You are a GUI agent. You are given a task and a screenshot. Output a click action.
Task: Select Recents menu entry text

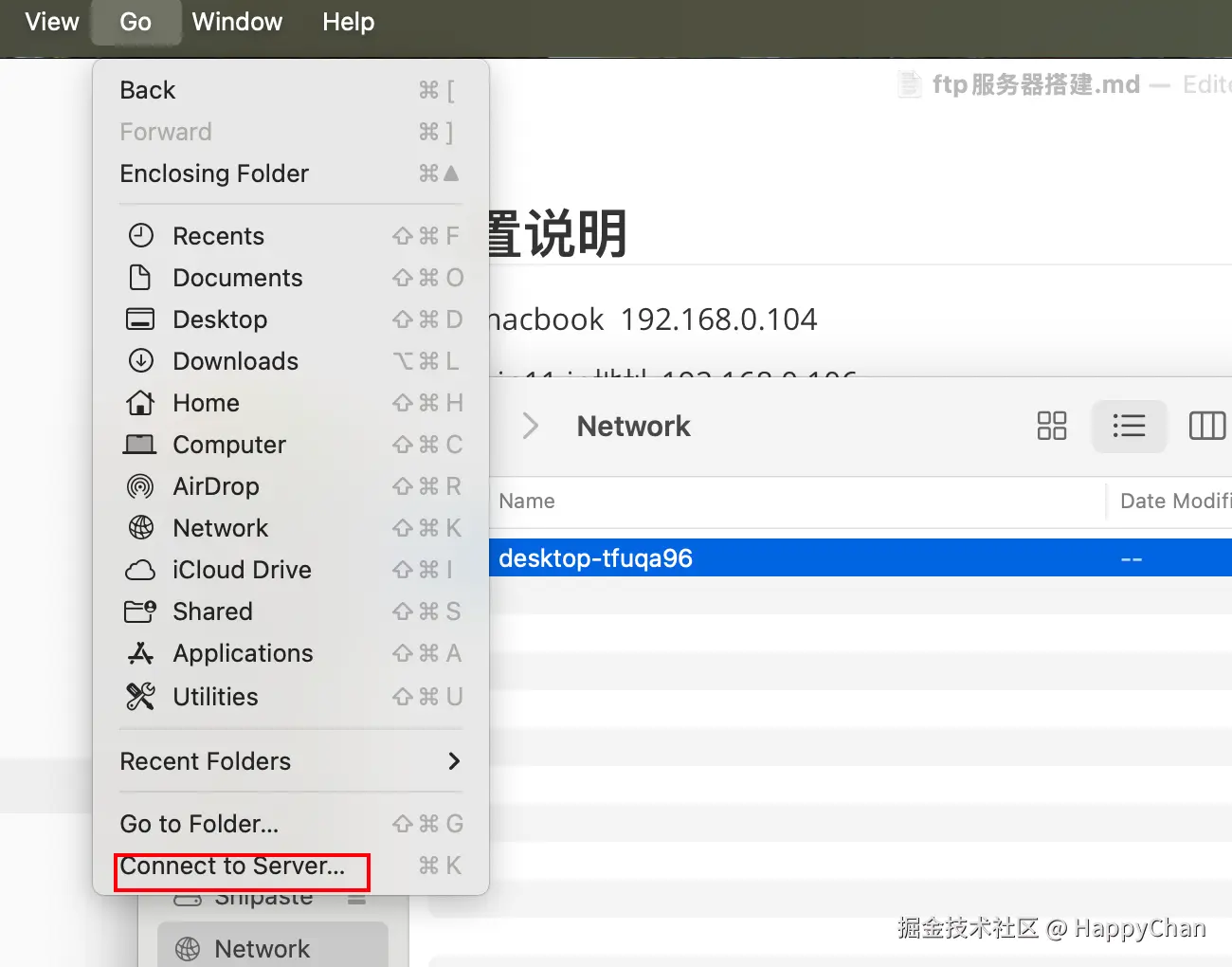click(218, 236)
